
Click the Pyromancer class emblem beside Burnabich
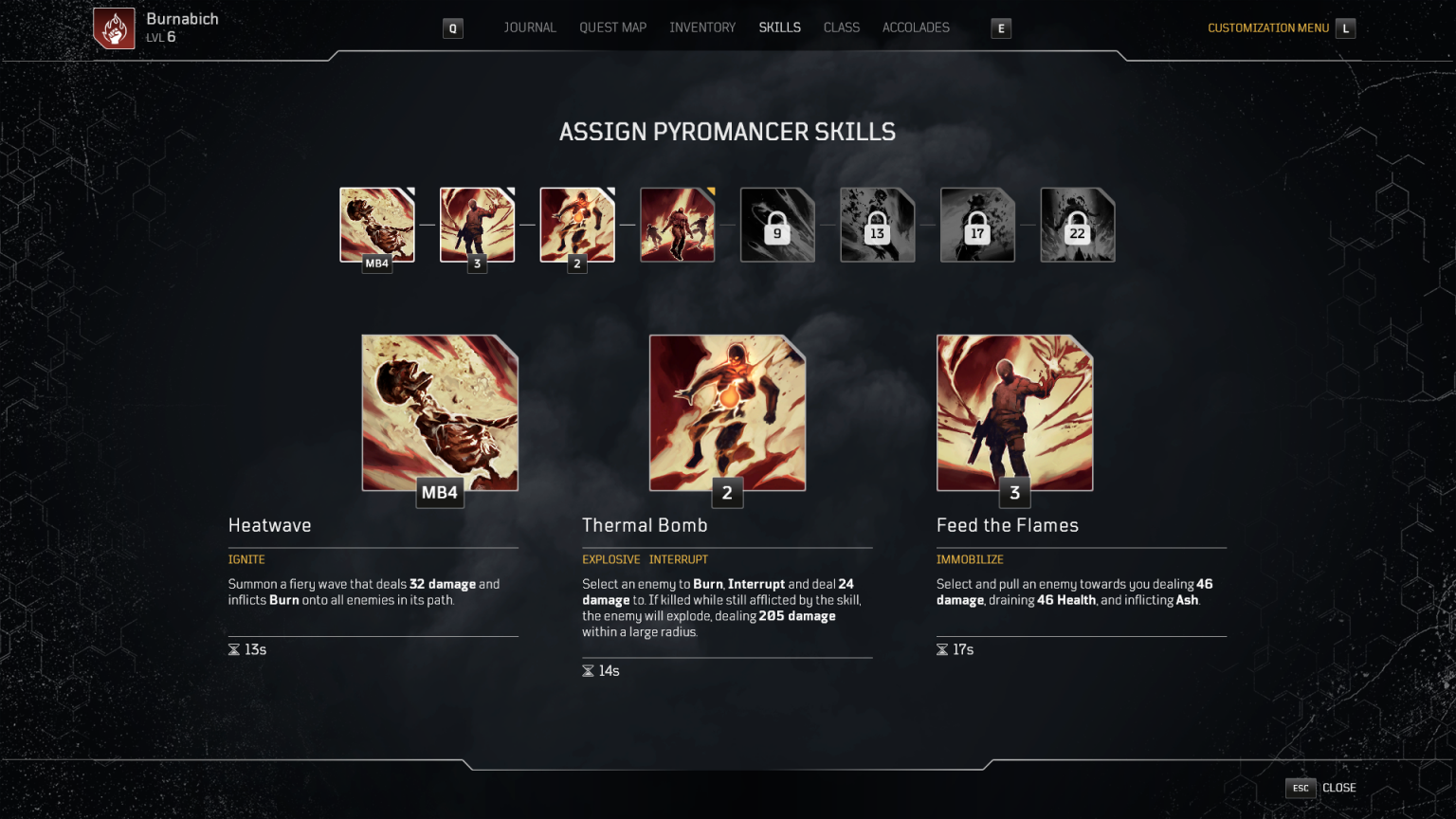click(x=114, y=28)
